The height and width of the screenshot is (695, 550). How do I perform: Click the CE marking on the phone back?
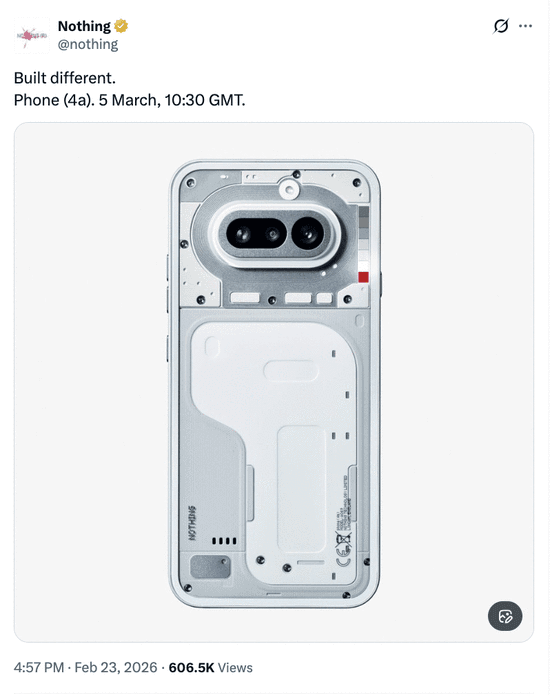[x=343, y=556]
